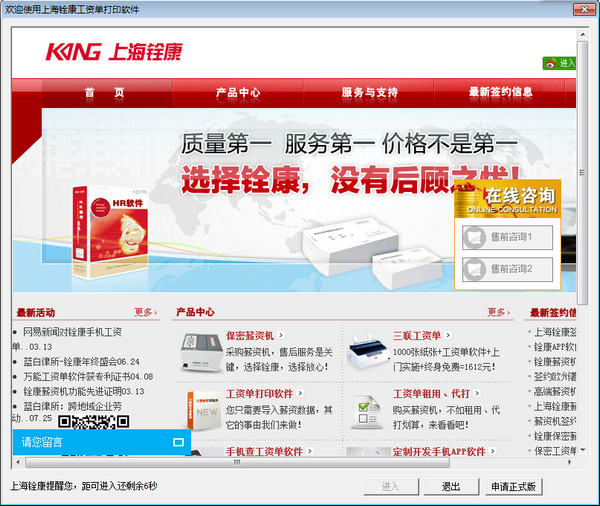The image size is (600, 506).
Task: Click the vertical scrollbar down arrow
Action: click(x=582, y=450)
